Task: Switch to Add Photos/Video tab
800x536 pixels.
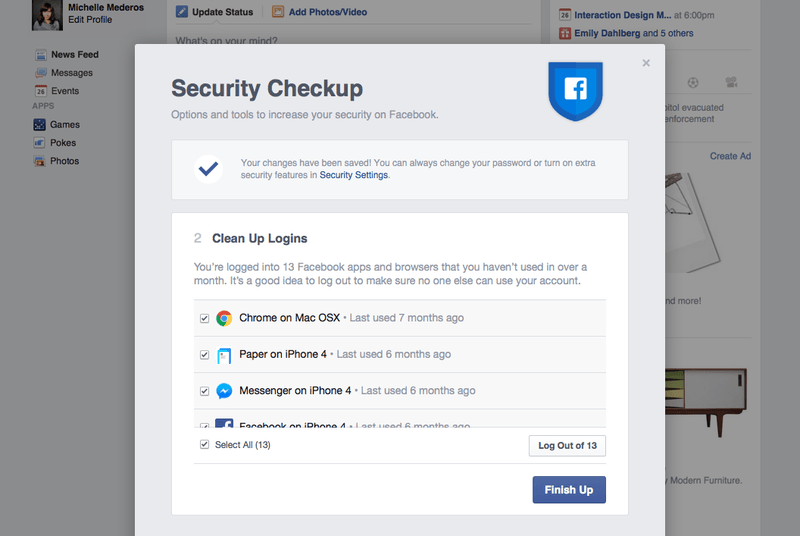Action: (x=320, y=12)
